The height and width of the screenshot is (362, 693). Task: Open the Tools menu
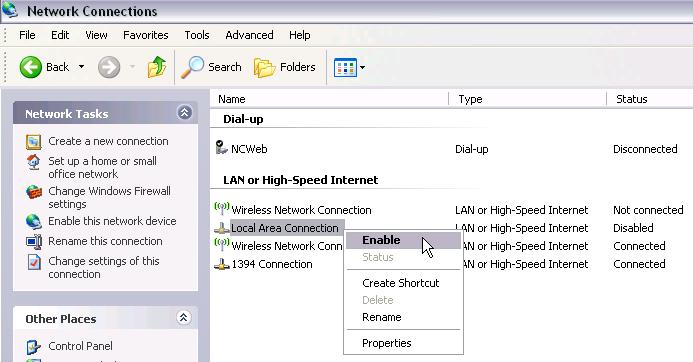(197, 35)
